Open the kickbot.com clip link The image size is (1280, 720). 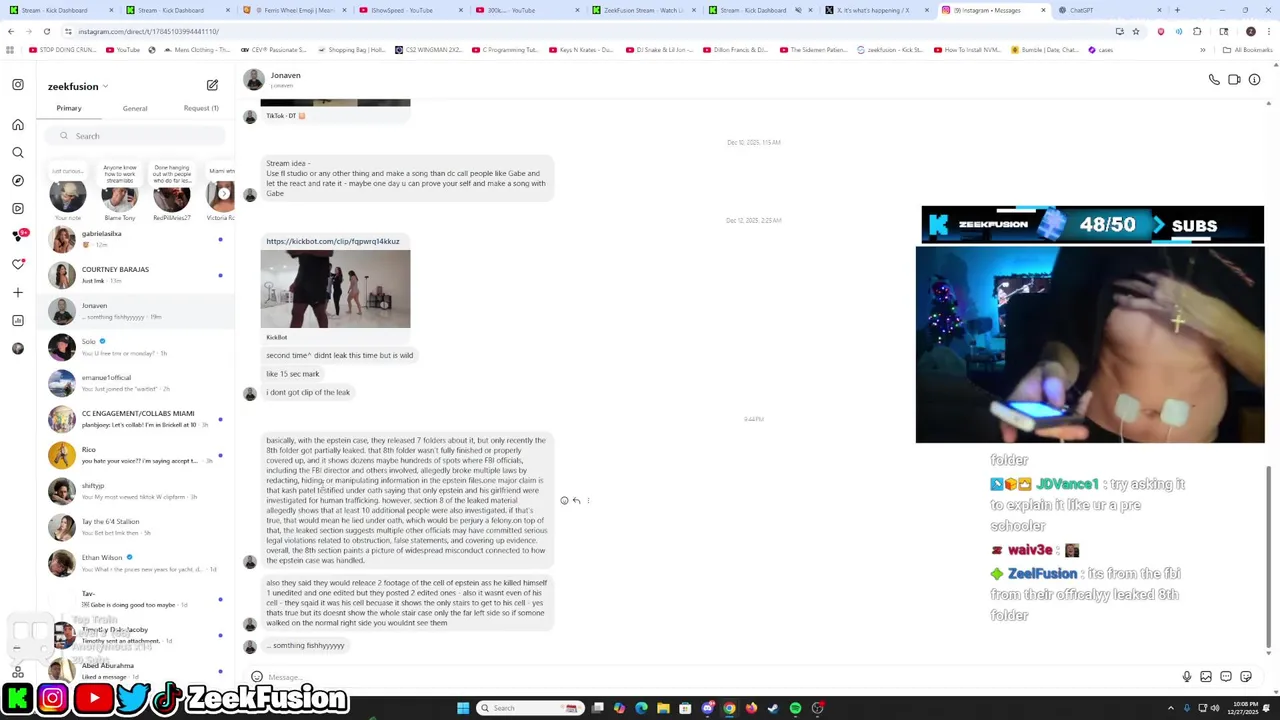332,241
